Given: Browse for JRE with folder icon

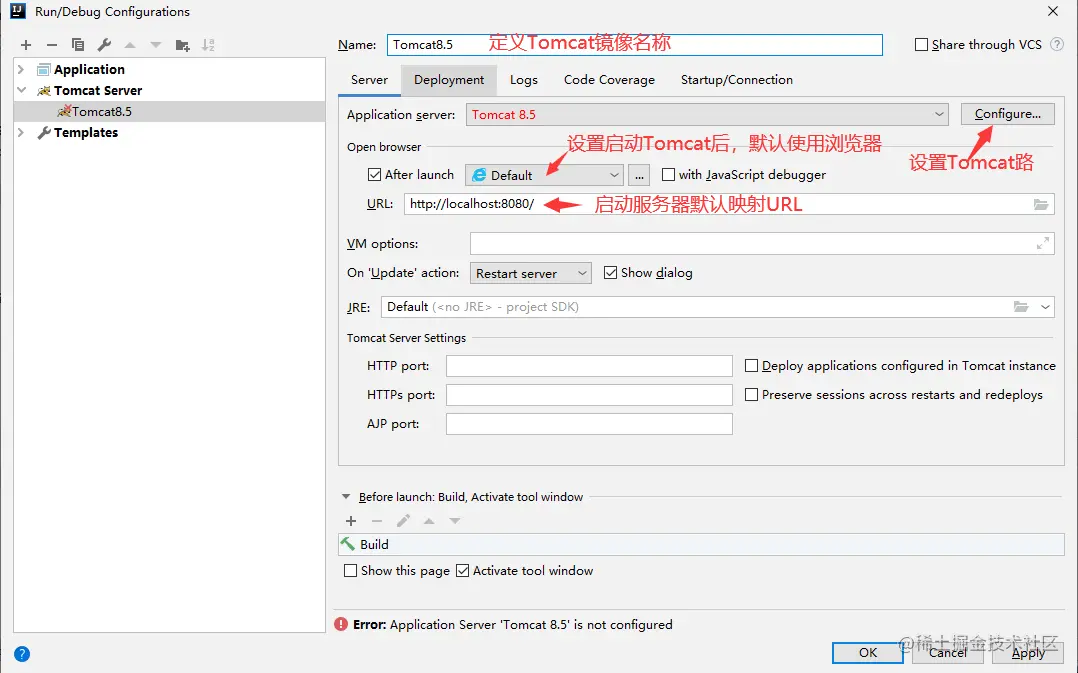Looking at the screenshot, I should [x=1021, y=307].
